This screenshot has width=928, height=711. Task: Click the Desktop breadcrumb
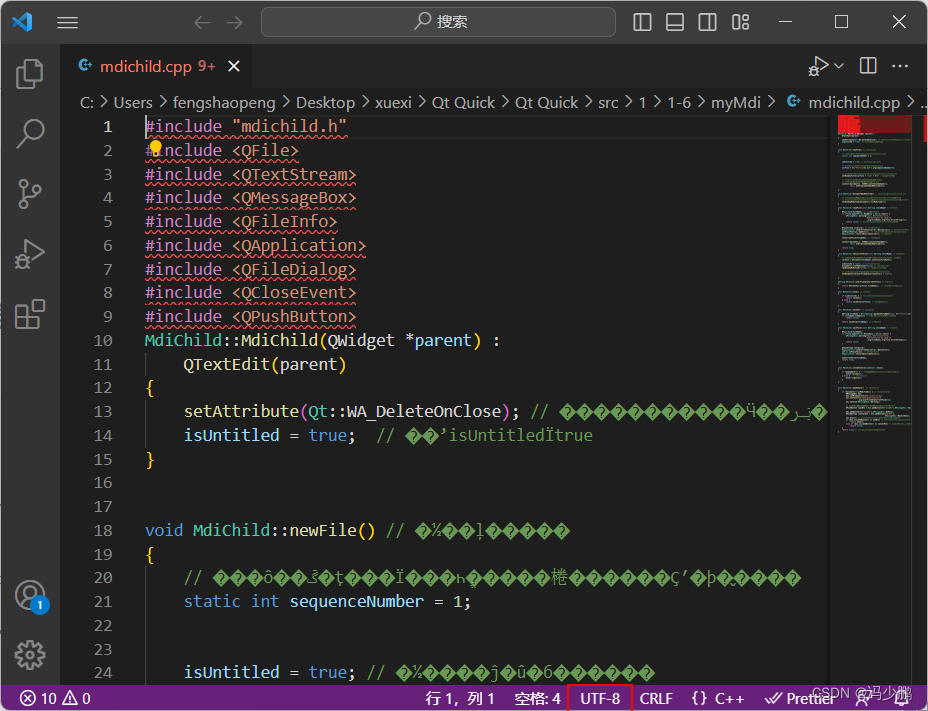pyautogui.click(x=325, y=102)
